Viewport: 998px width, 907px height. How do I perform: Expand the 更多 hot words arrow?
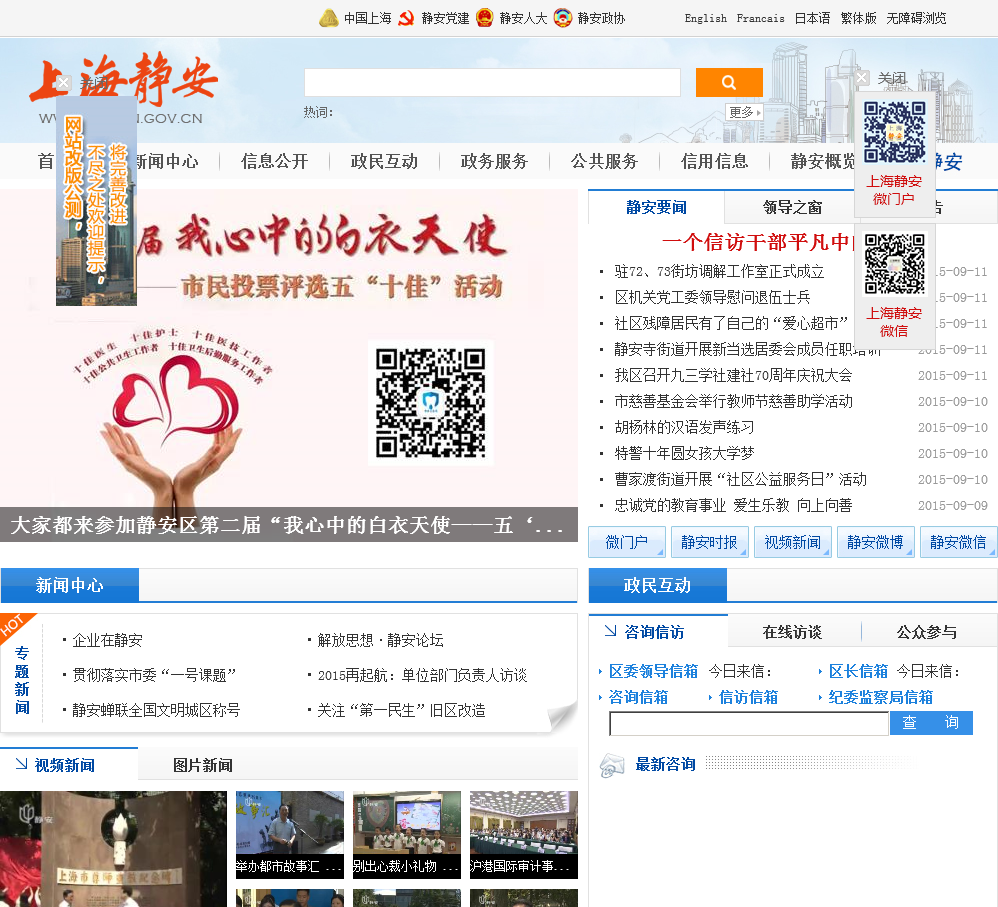coord(744,112)
